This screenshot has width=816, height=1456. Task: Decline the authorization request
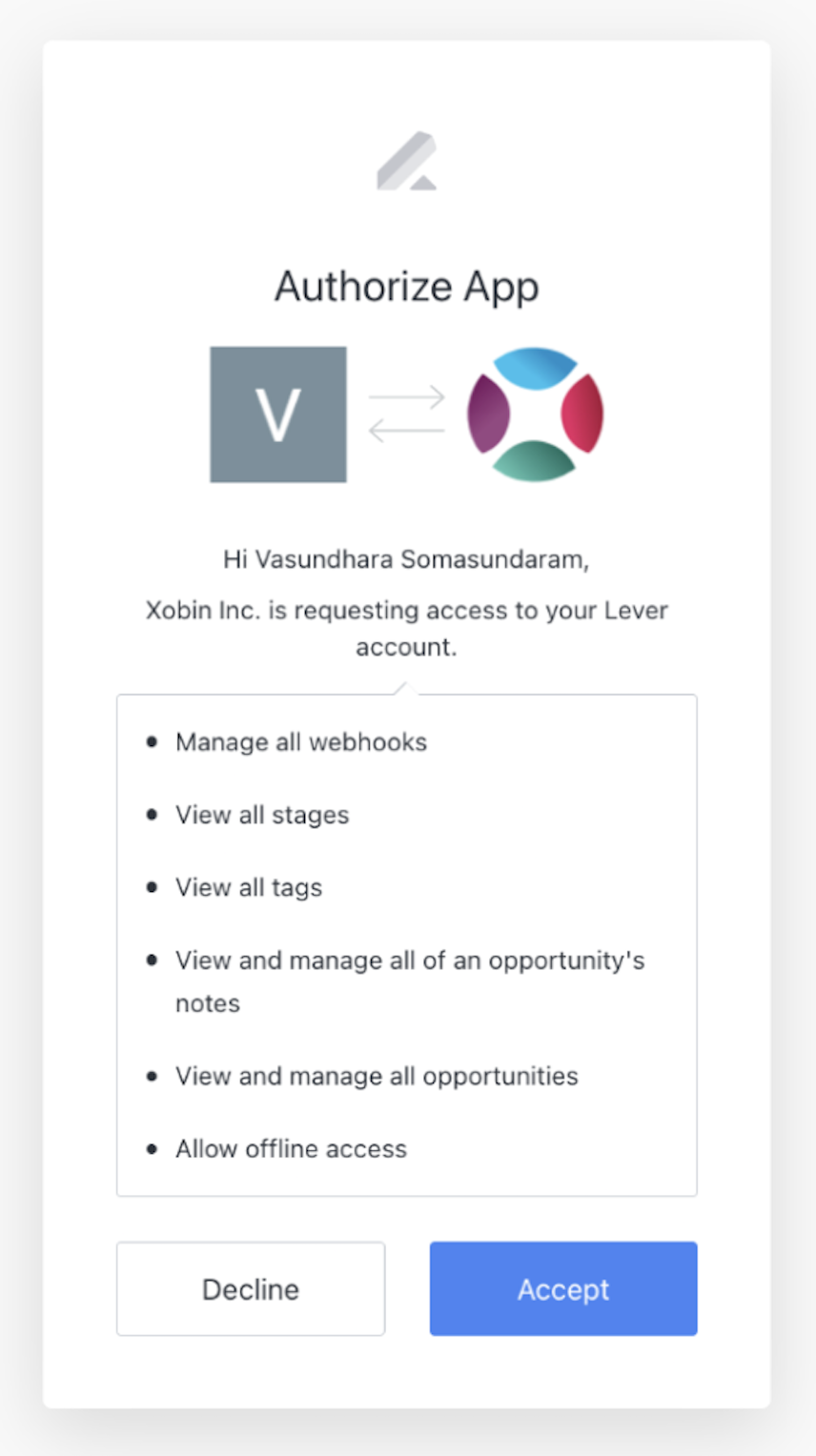[251, 1288]
